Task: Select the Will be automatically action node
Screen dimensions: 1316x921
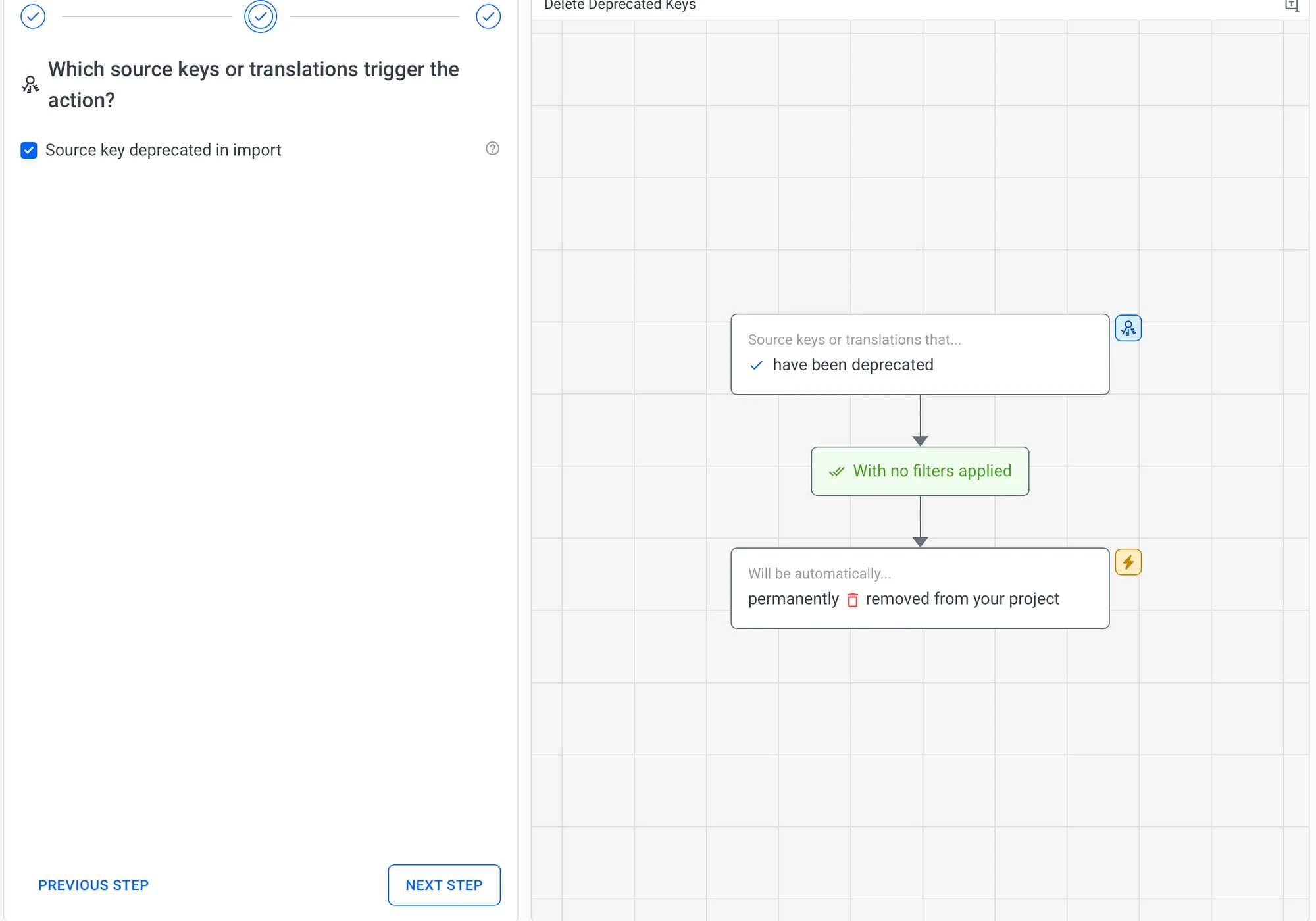Action: [x=920, y=587]
